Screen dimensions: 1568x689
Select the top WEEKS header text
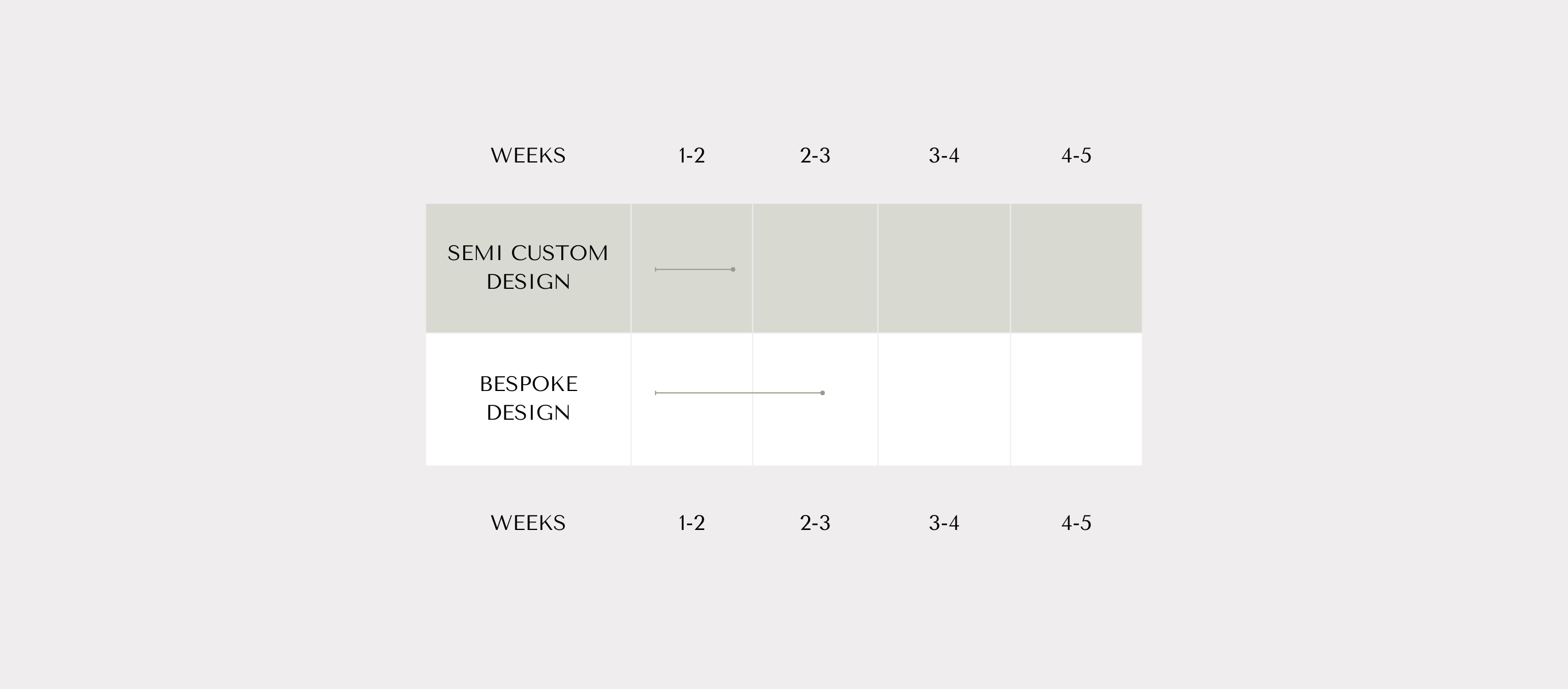[x=528, y=156]
